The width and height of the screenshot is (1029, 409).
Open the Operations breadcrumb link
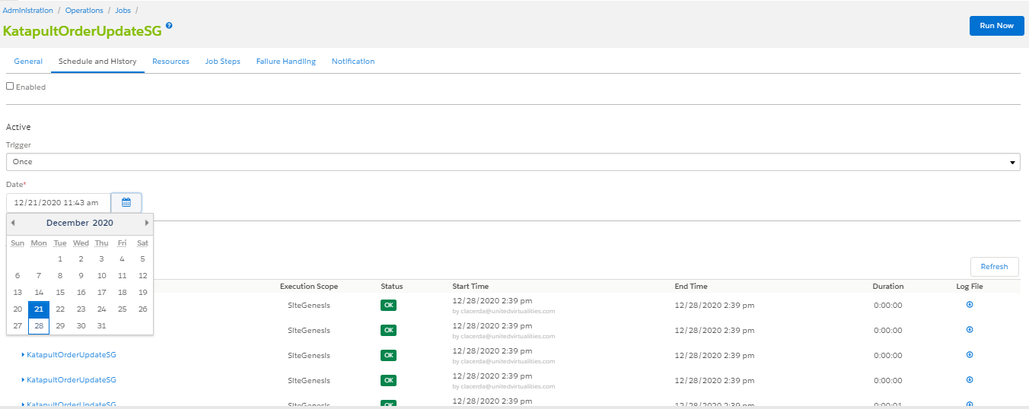[83, 11]
